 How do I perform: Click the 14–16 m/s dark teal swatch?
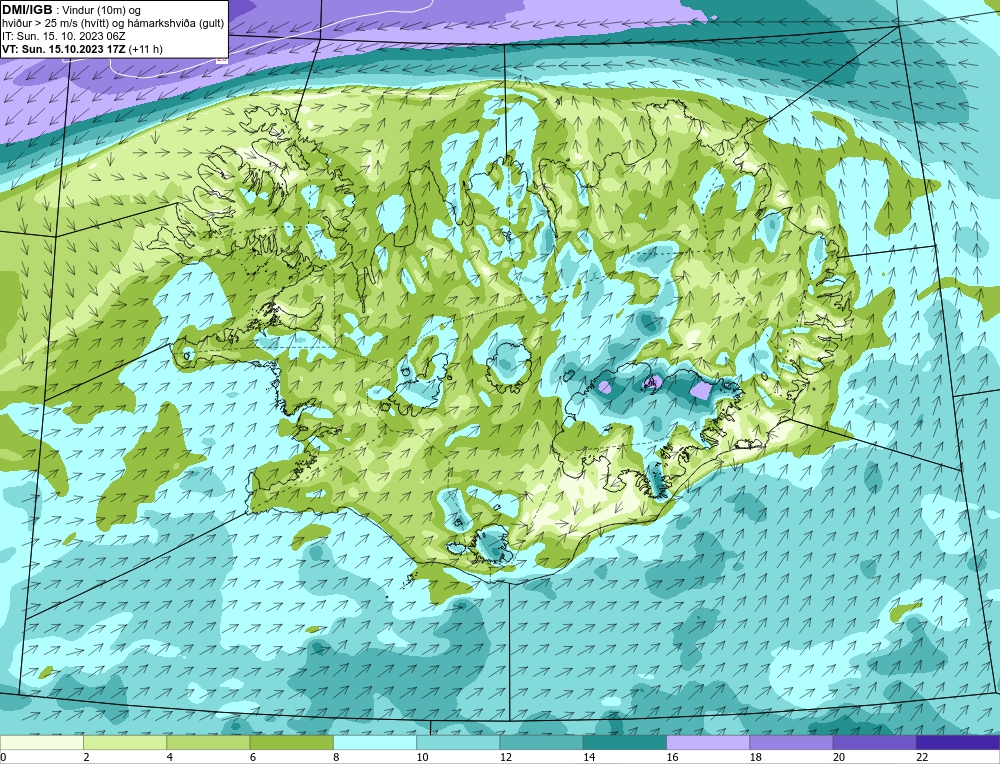click(x=624, y=742)
